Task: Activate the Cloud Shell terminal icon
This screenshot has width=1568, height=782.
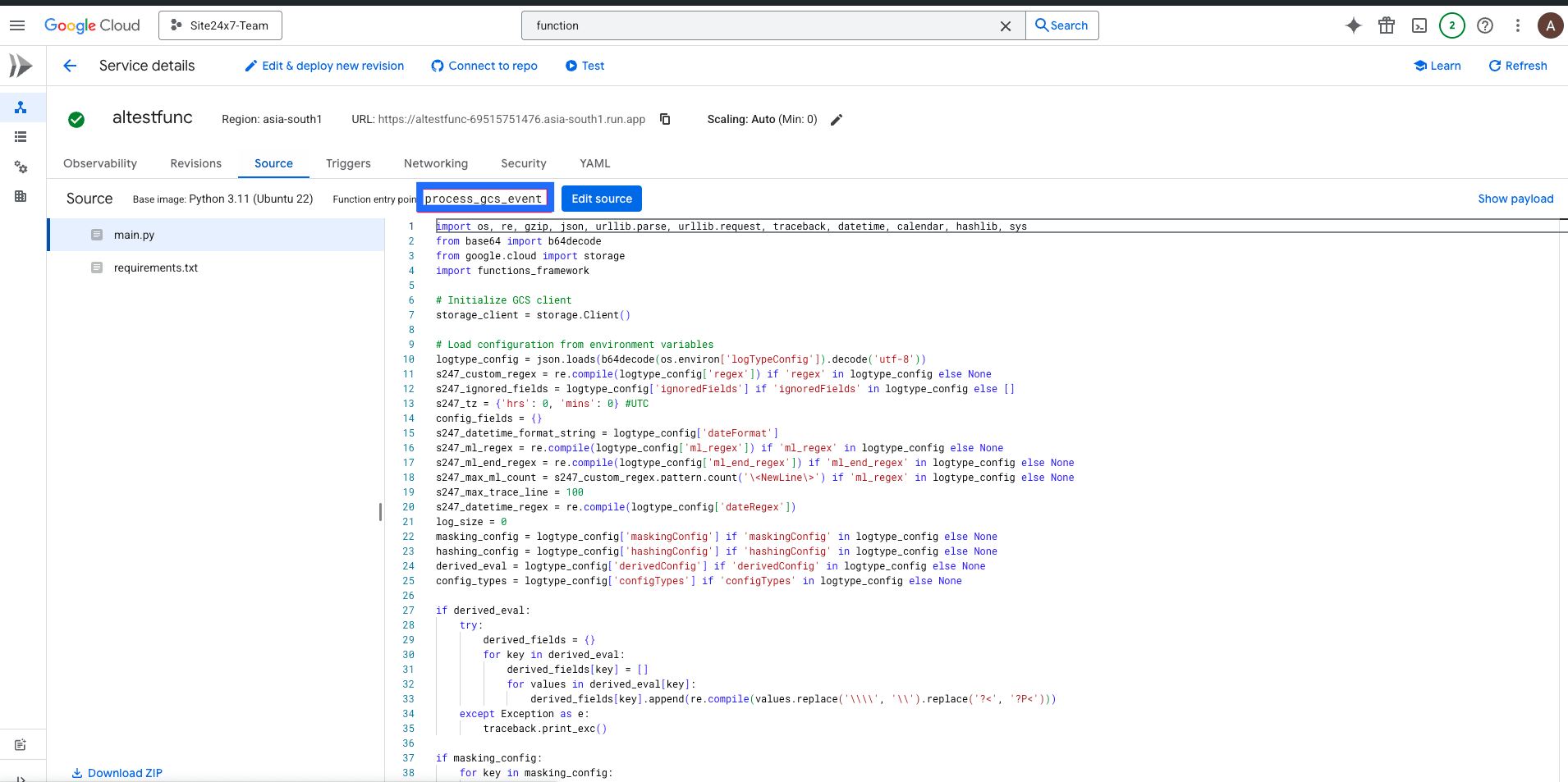Action: pyautogui.click(x=1419, y=25)
